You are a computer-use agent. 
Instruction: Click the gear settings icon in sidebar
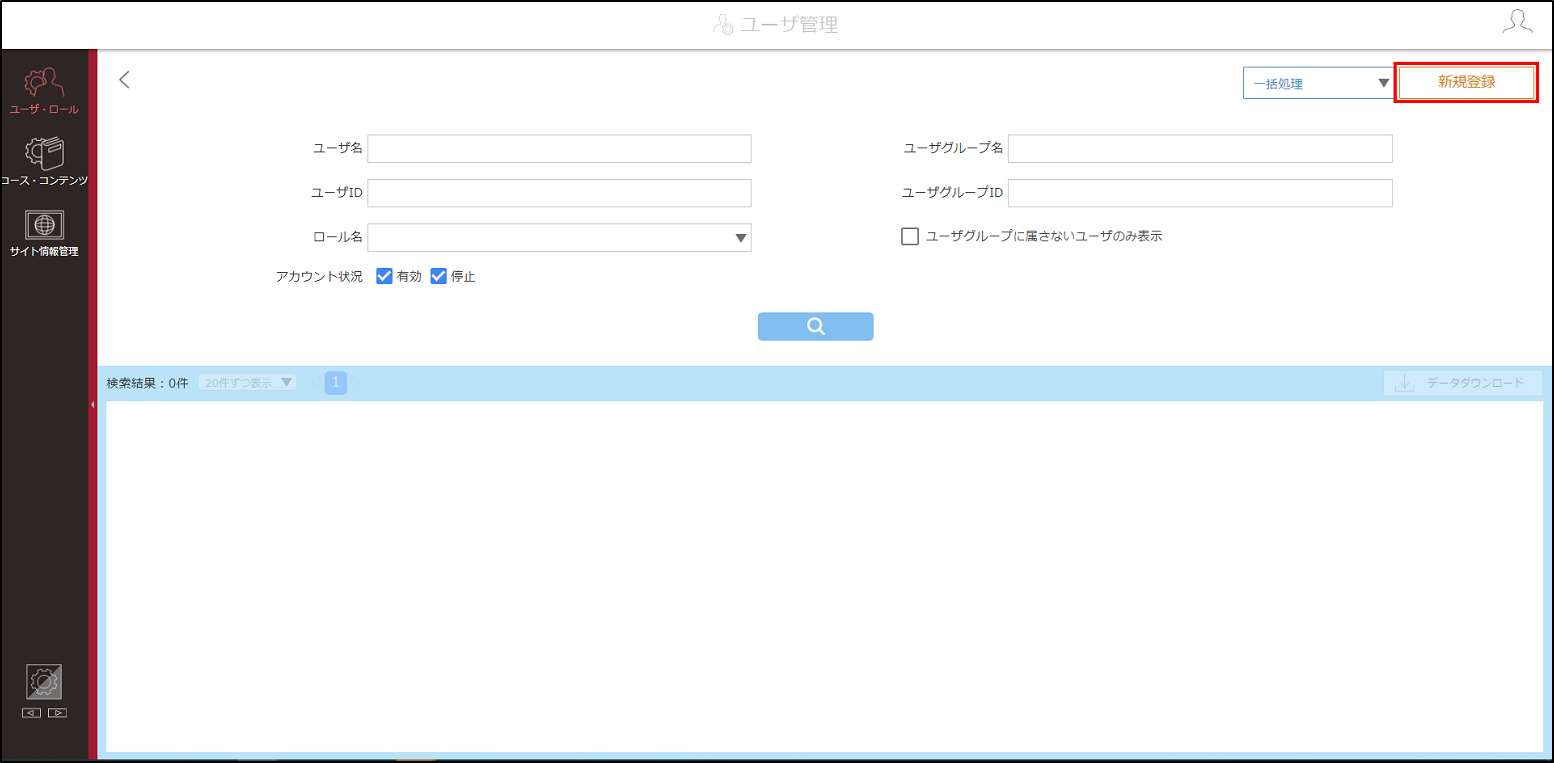[x=44, y=682]
